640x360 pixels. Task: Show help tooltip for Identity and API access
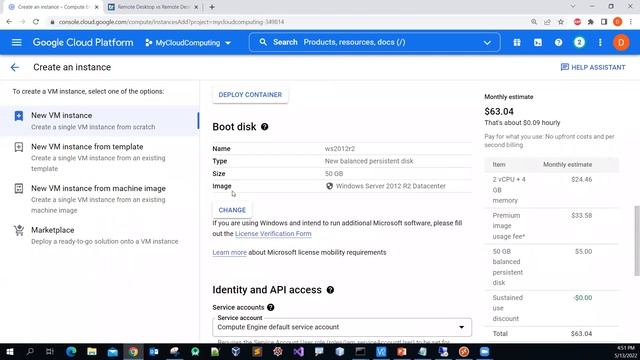click(x=330, y=290)
